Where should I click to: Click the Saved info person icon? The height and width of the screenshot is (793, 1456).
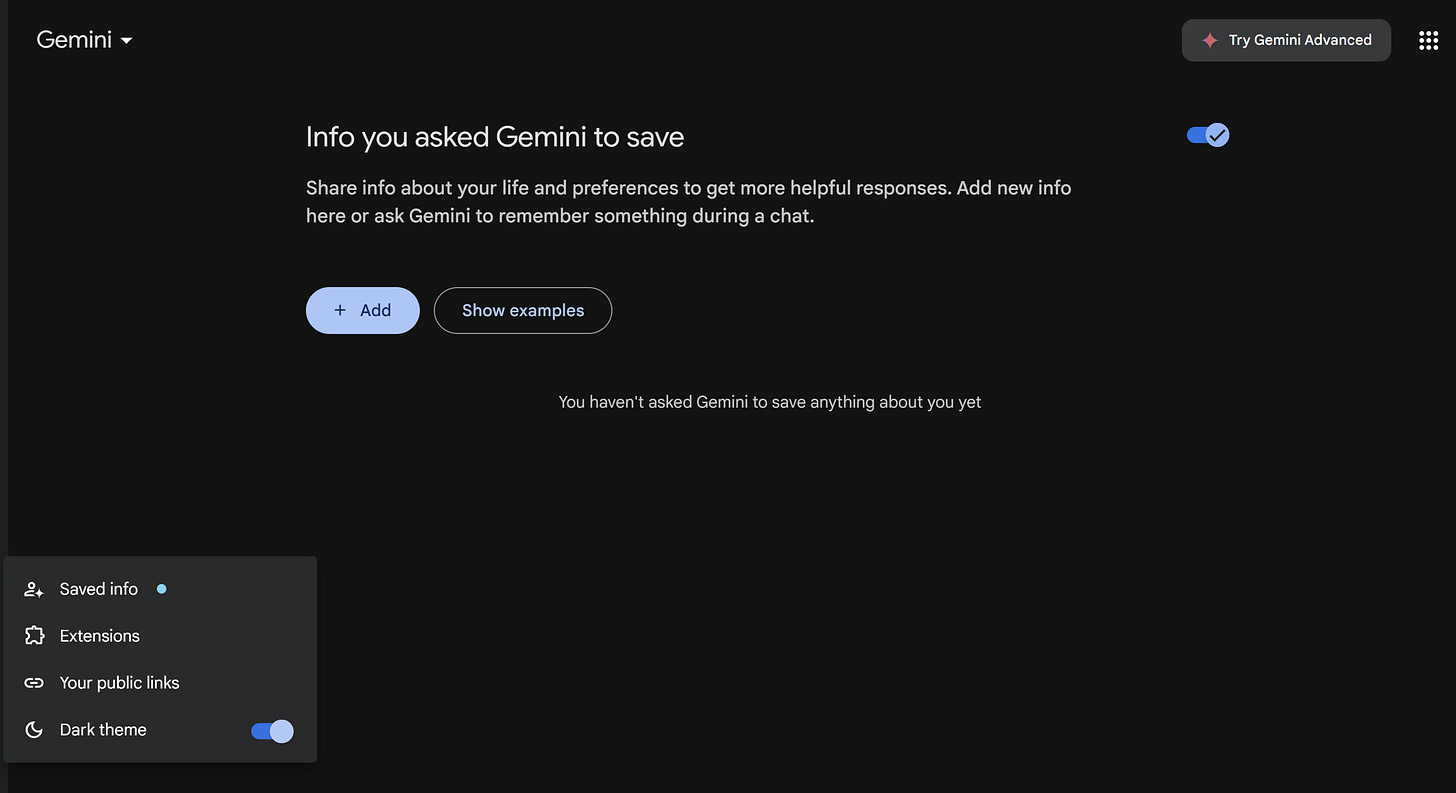[x=34, y=589]
